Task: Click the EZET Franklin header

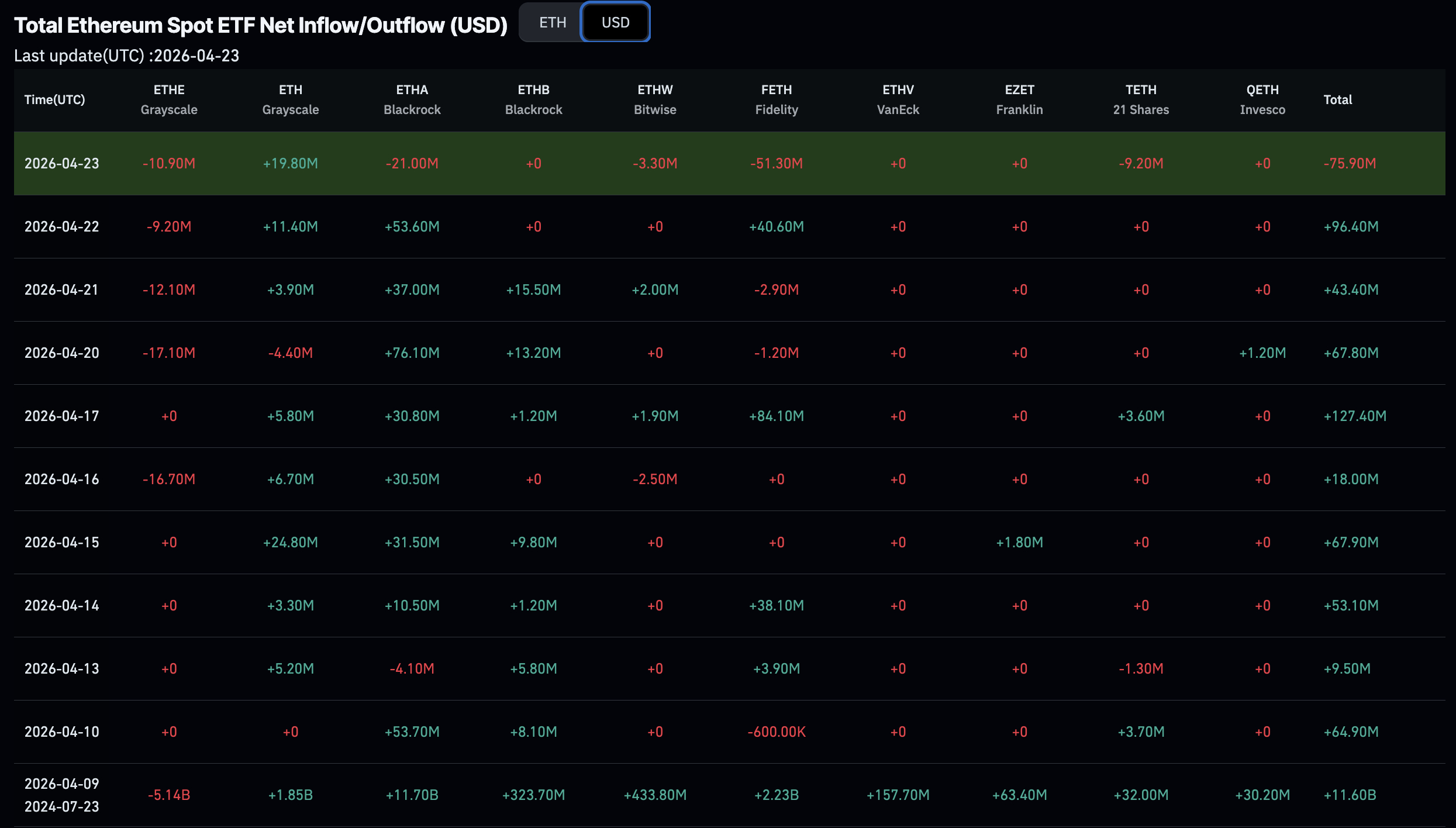Action: (1020, 99)
